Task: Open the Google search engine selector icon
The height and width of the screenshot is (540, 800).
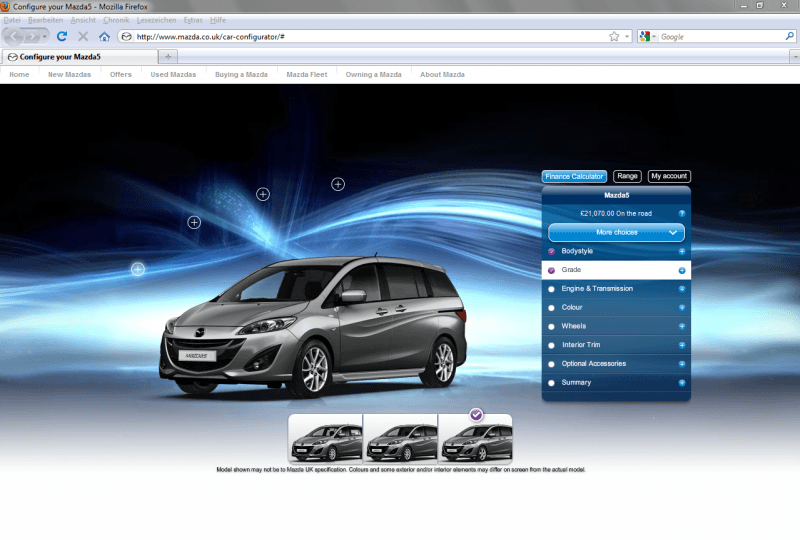Action: pos(645,37)
